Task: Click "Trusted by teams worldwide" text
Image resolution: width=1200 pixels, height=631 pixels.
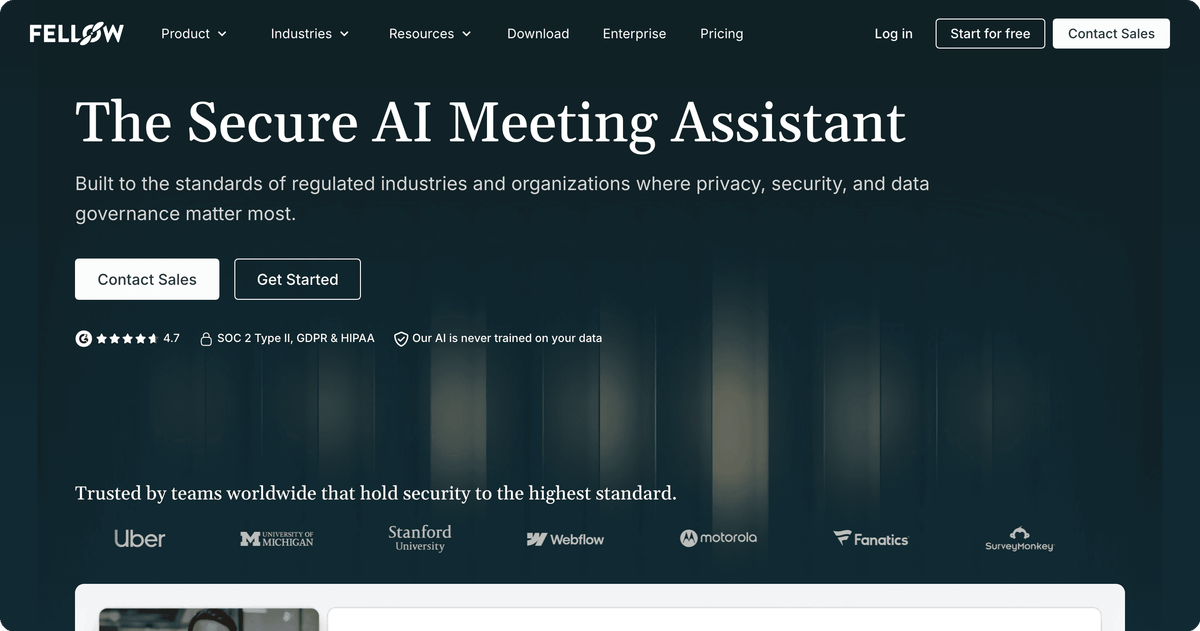Action: pos(194,493)
